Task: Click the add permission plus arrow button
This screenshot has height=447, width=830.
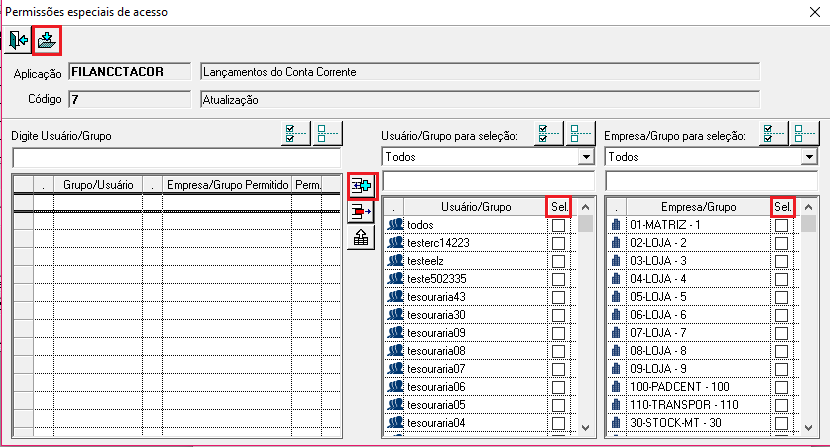Action: tap(362, 186)
